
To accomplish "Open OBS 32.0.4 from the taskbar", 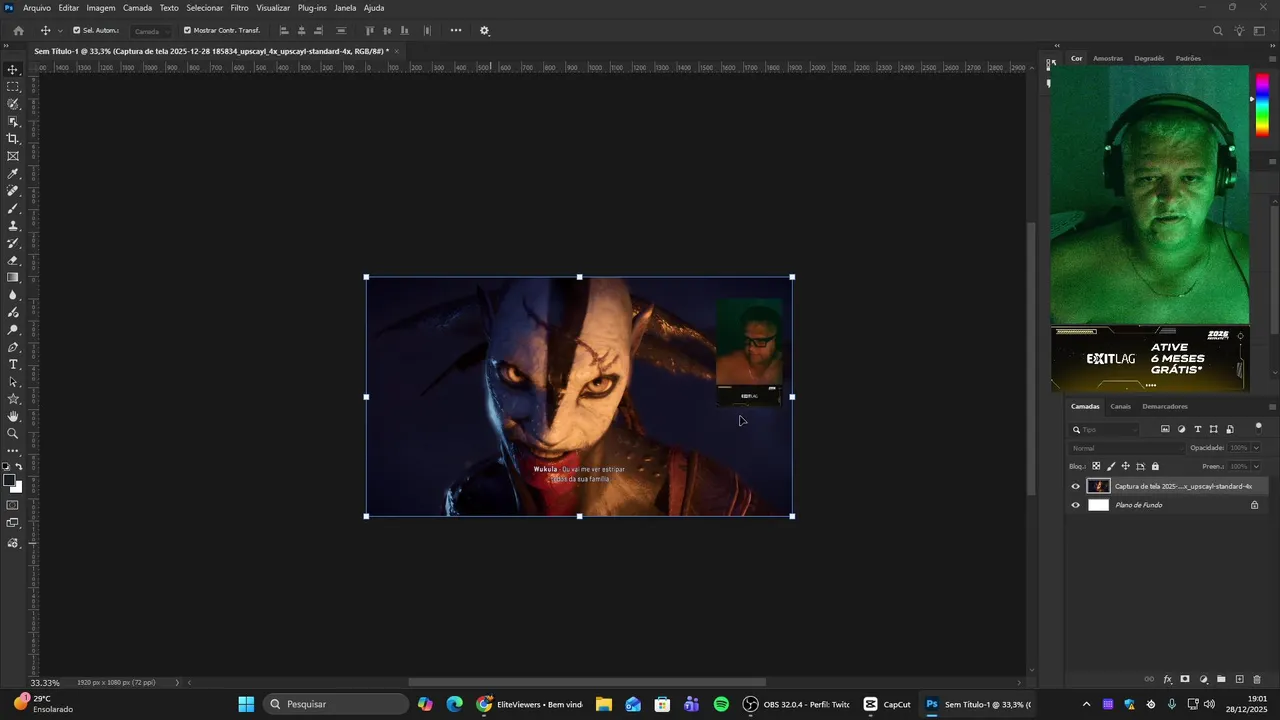I will pyautogui.click(x=796, y=704).
